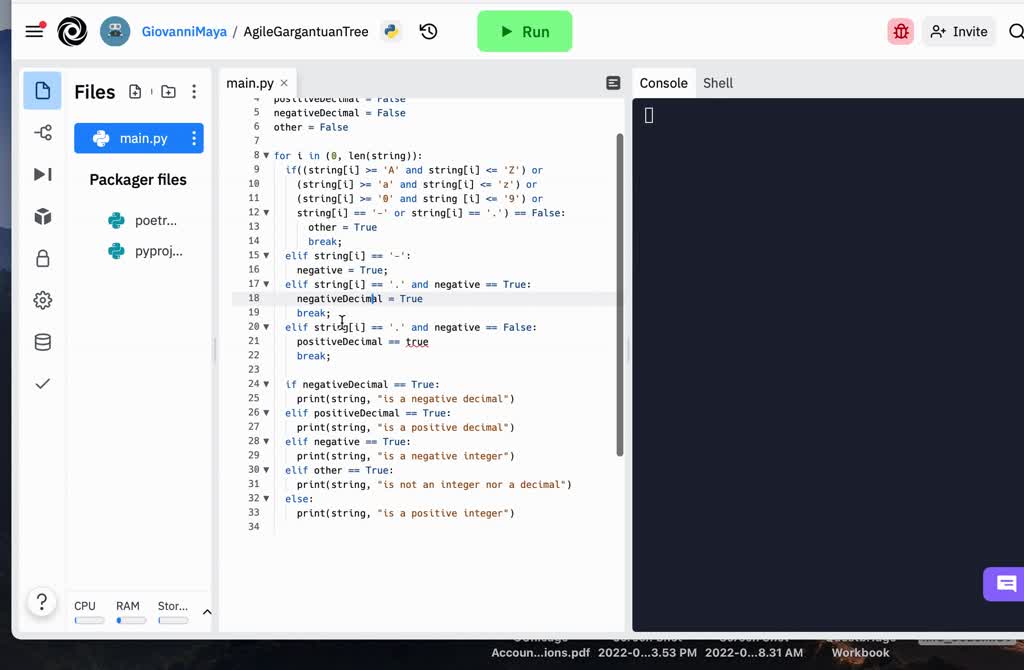The height and width of the screenshot is (670, 1024).
Task: Click the red bug icon
Action: click(x=900, y=32)
